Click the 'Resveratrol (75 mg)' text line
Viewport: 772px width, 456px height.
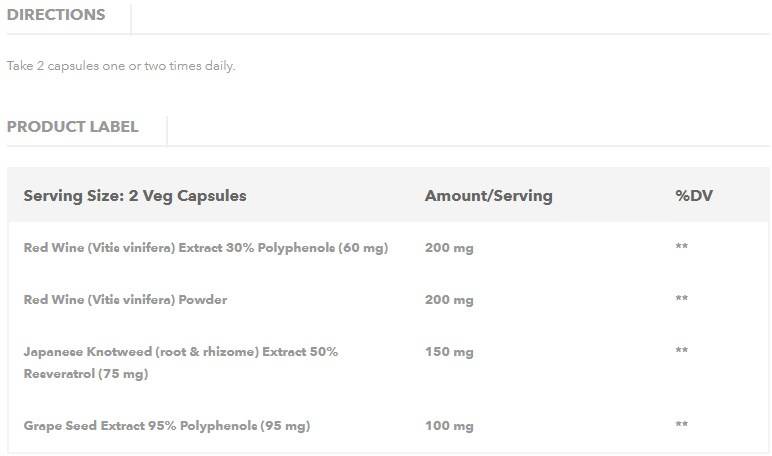(x=85, y=374)
